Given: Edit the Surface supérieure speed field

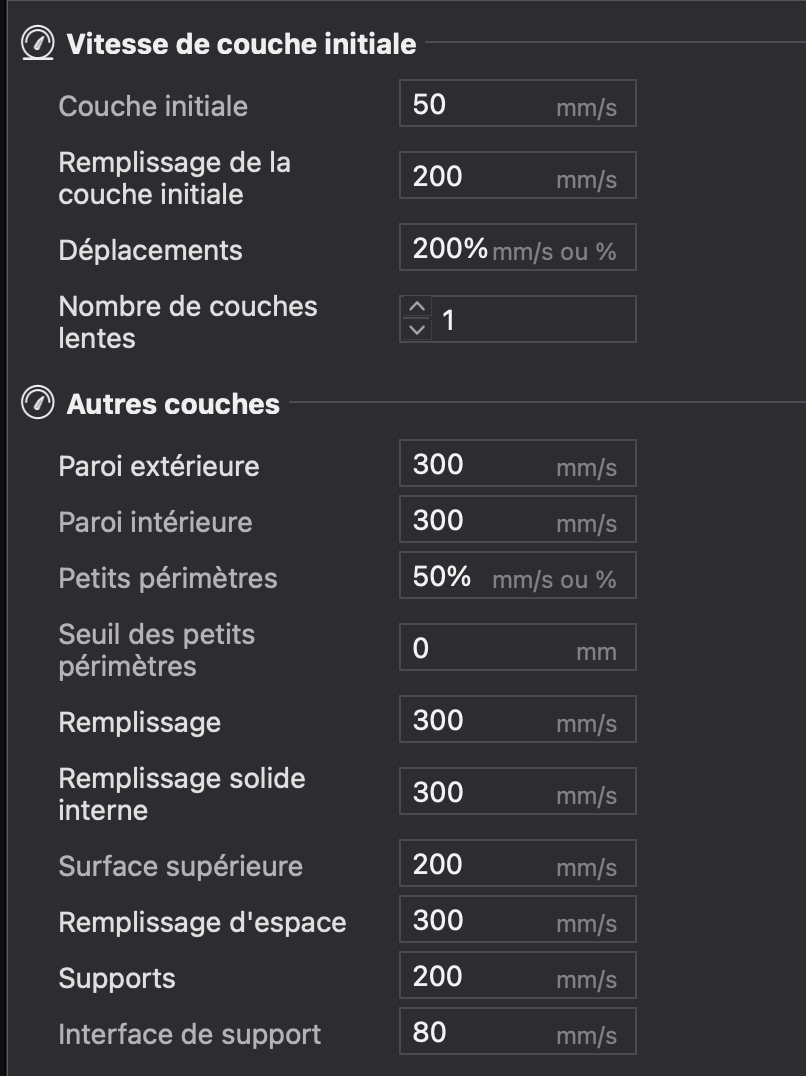Looking at the screenshot, I should (x=518, y=863).
